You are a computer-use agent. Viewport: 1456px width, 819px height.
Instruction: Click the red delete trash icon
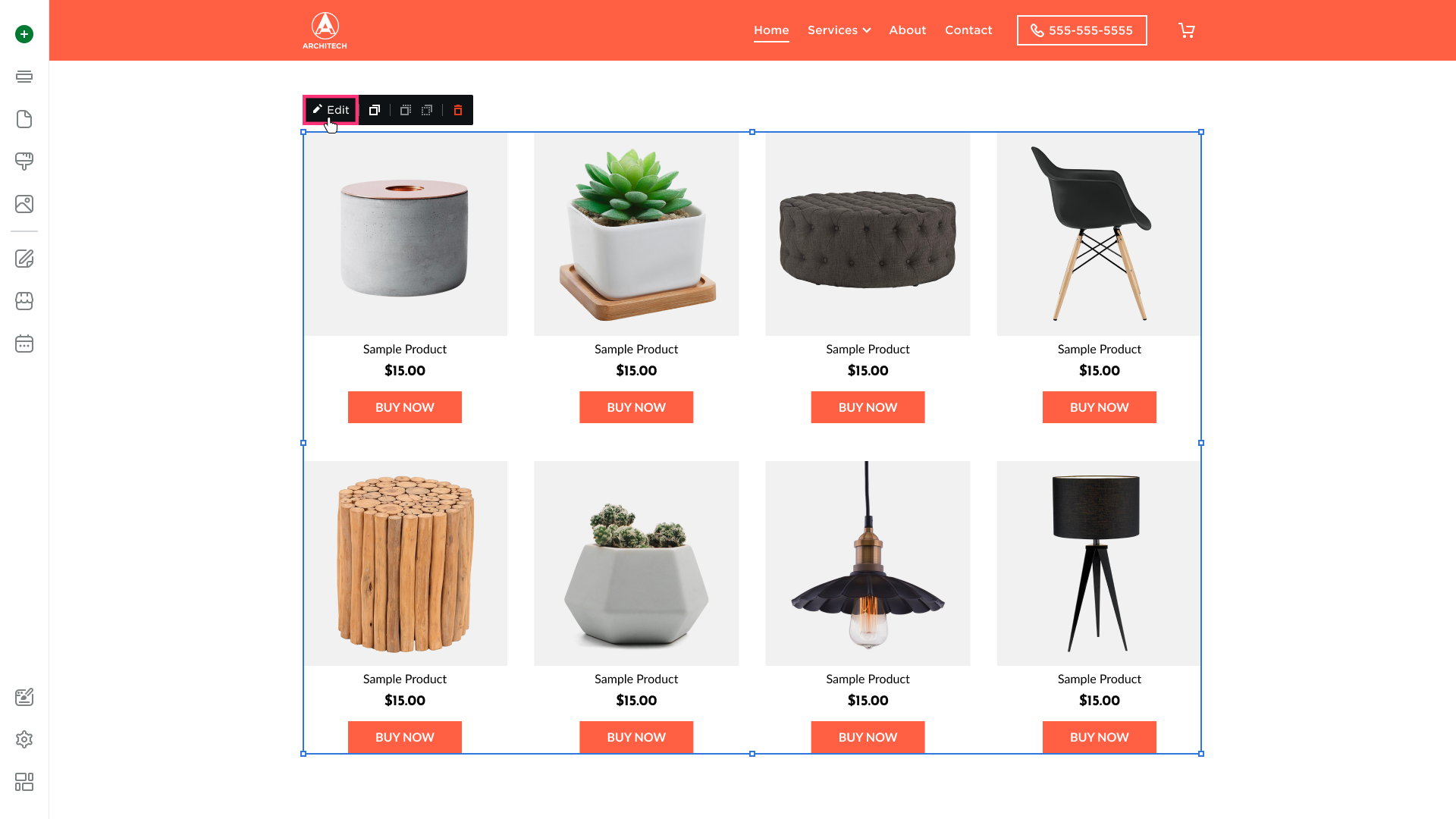[x=458, y=110]
